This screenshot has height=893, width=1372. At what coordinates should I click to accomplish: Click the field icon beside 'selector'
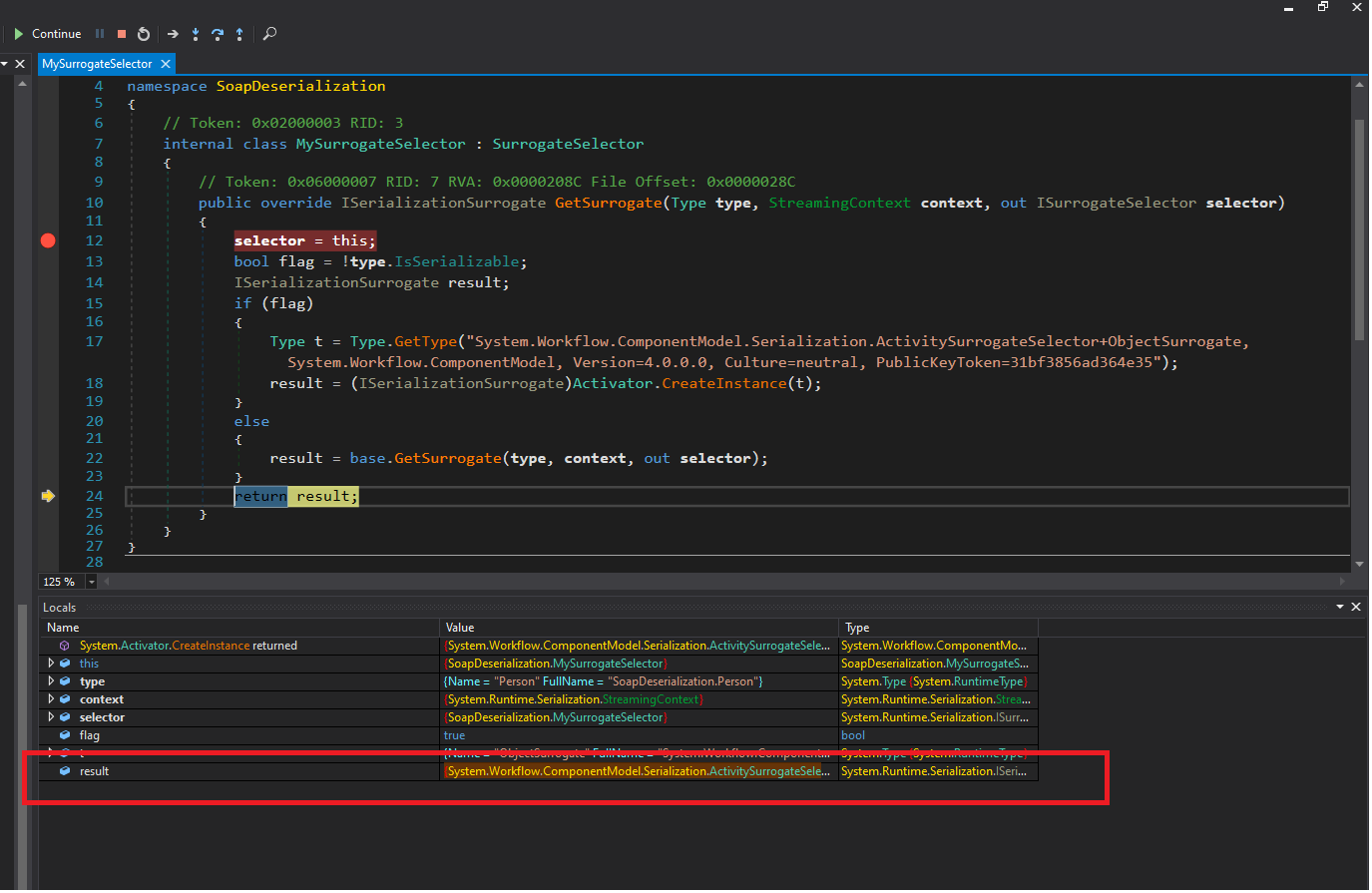click(65, 717)
